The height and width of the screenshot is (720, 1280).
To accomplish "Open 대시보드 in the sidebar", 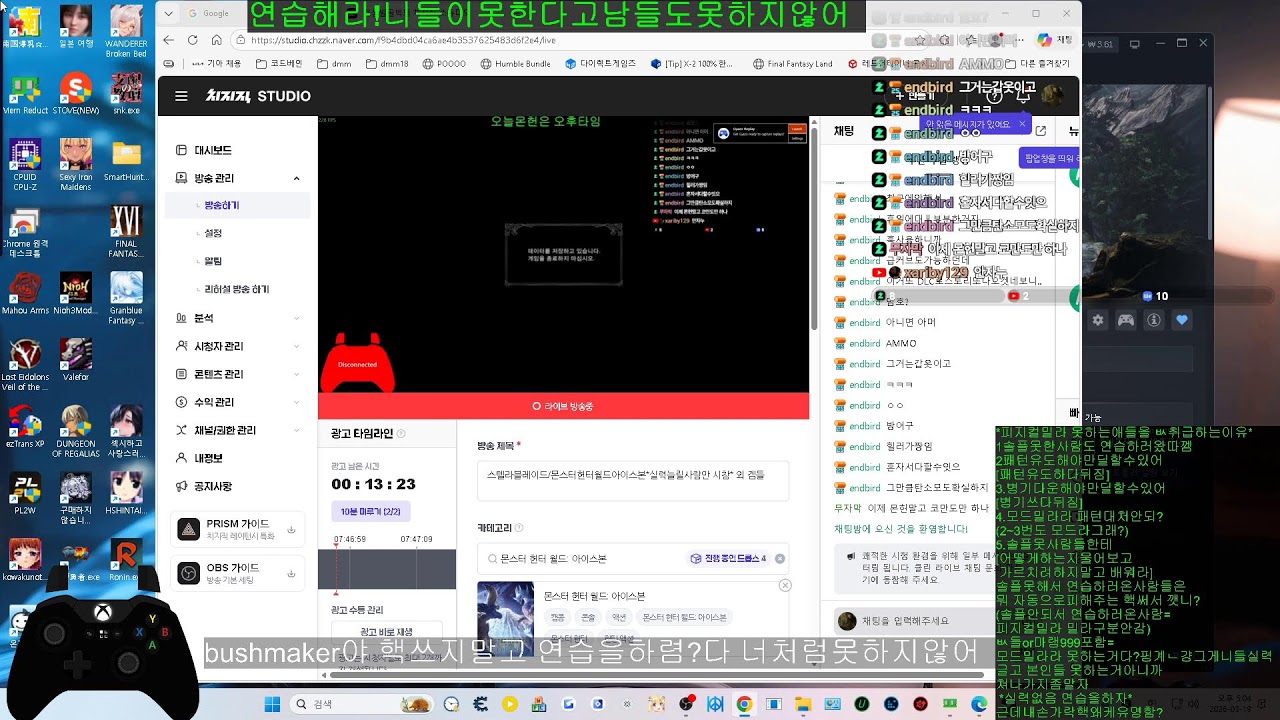I will [x=213, y=150].
